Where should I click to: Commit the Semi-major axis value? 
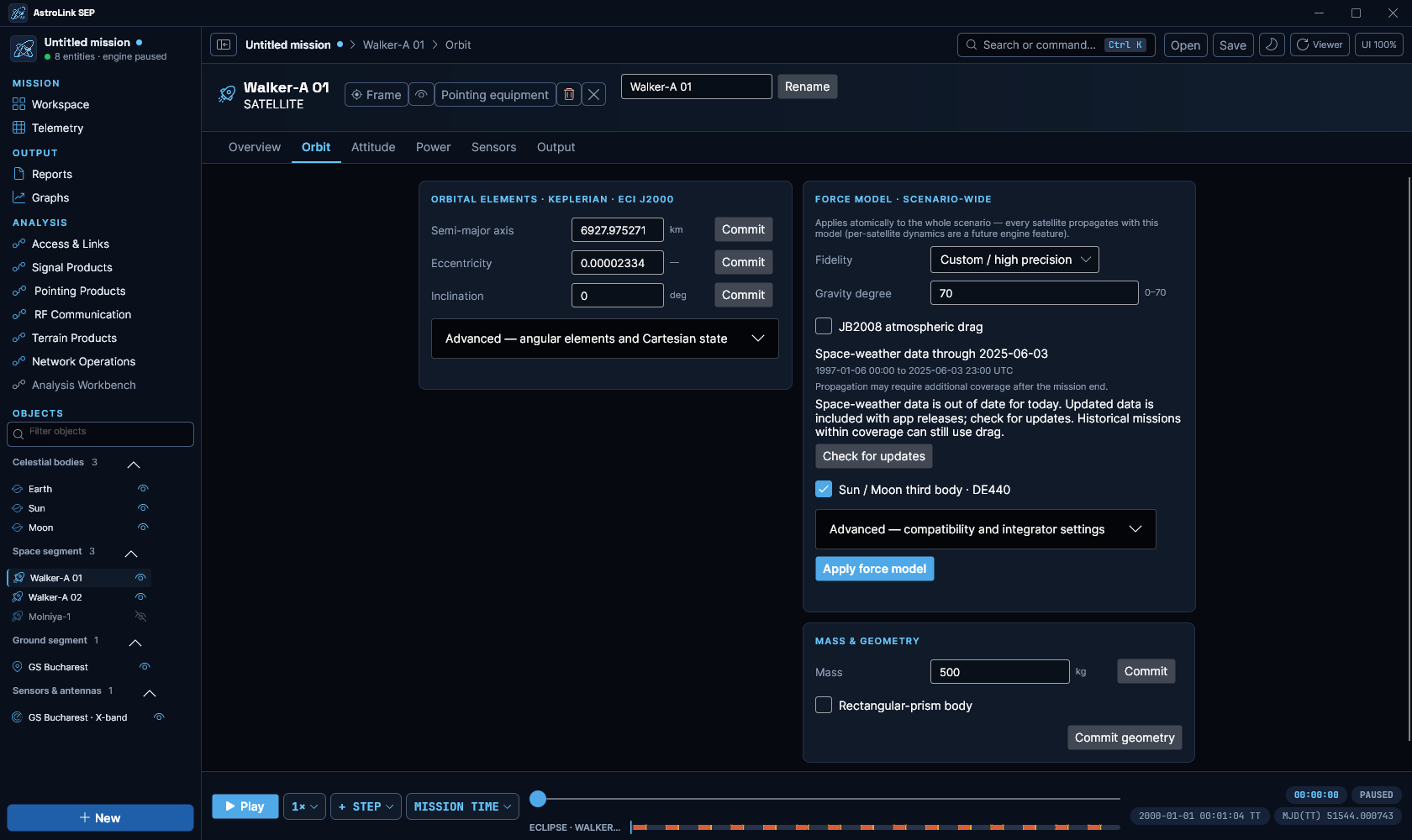pos(744,229)
